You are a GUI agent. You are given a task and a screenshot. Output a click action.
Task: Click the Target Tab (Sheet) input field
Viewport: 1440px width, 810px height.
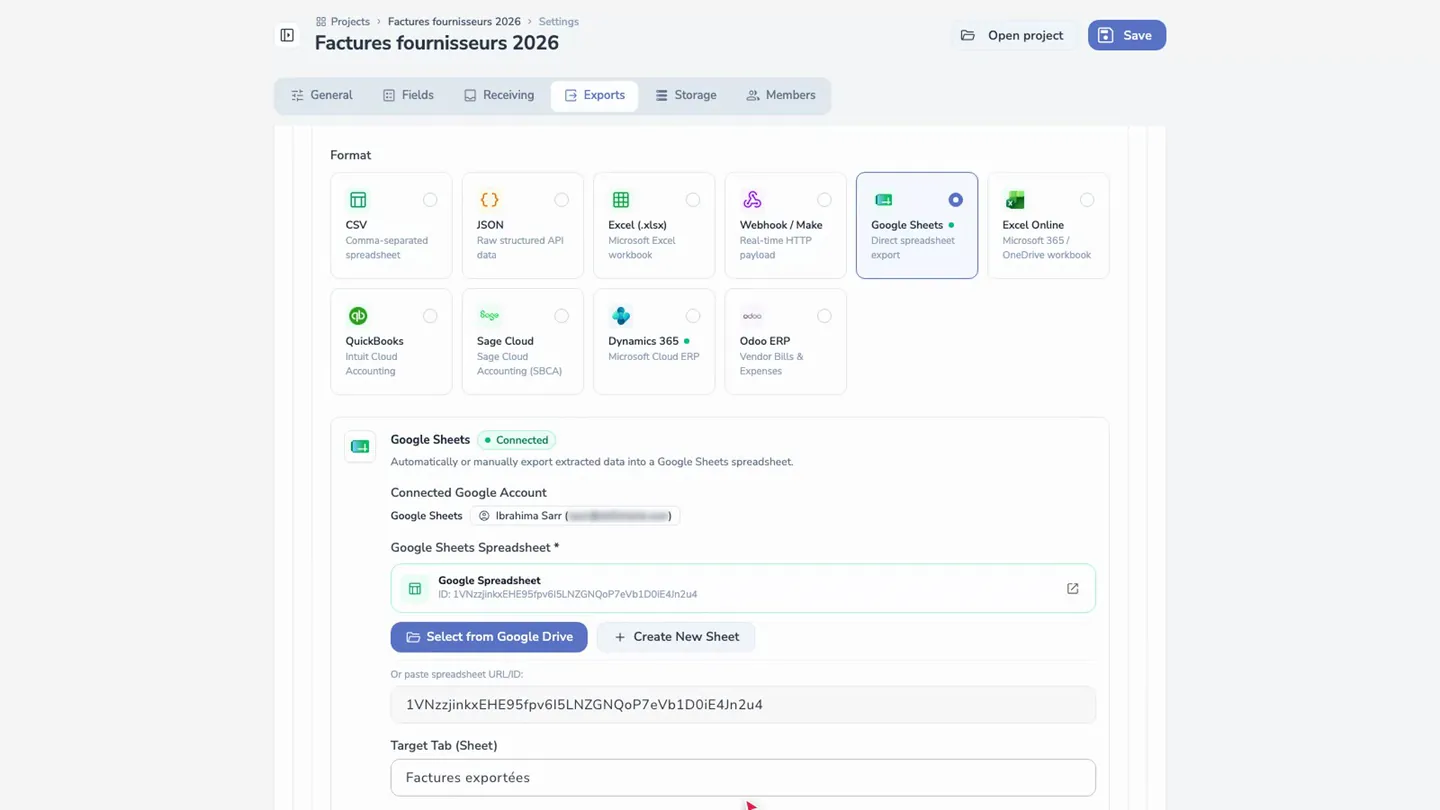click(743, 778)
